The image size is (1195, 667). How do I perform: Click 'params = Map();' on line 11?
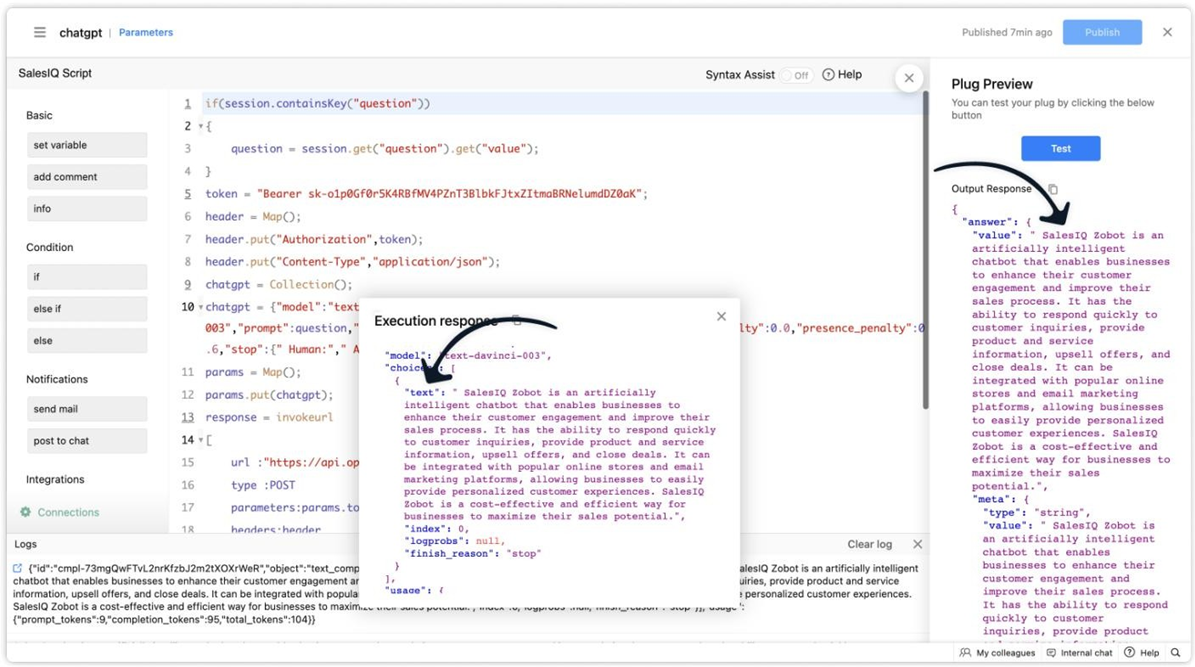[x=253, y=372]
